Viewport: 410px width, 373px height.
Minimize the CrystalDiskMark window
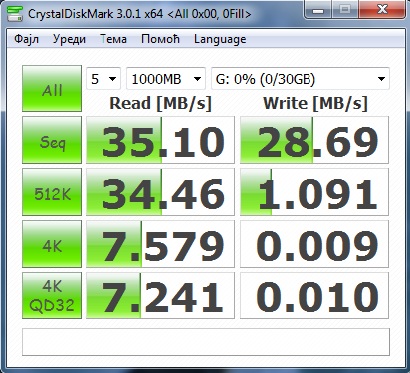pos(318,10)
